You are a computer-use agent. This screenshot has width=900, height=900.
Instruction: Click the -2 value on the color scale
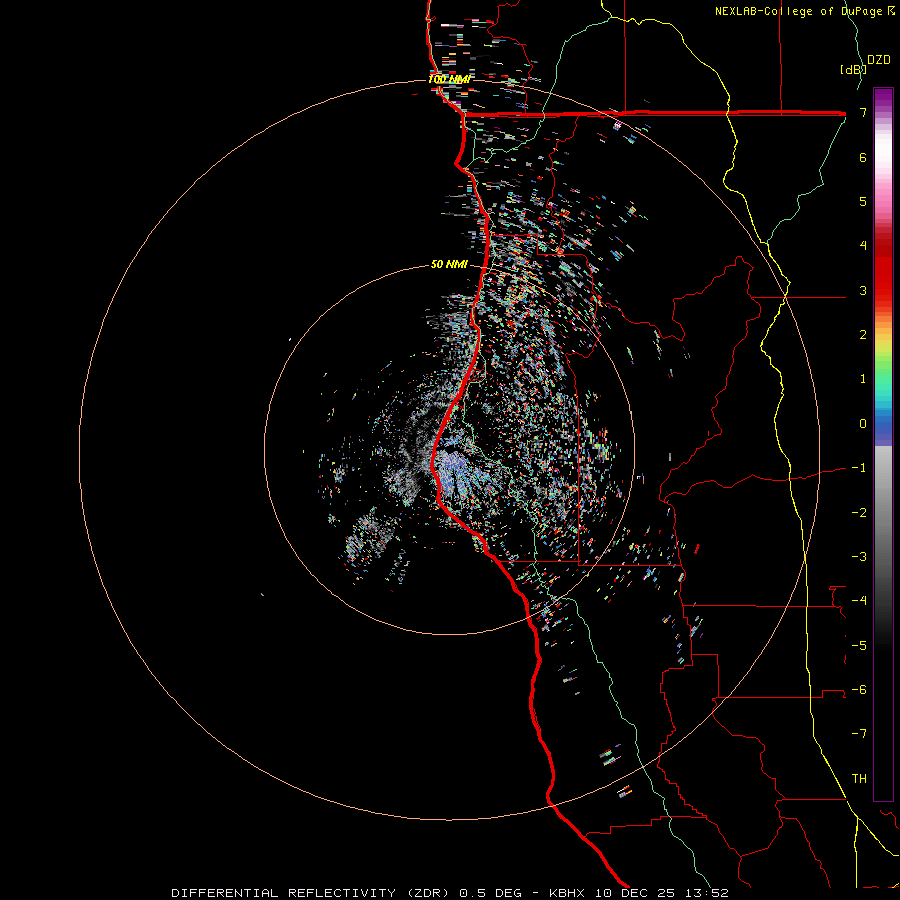pos(859,512)
